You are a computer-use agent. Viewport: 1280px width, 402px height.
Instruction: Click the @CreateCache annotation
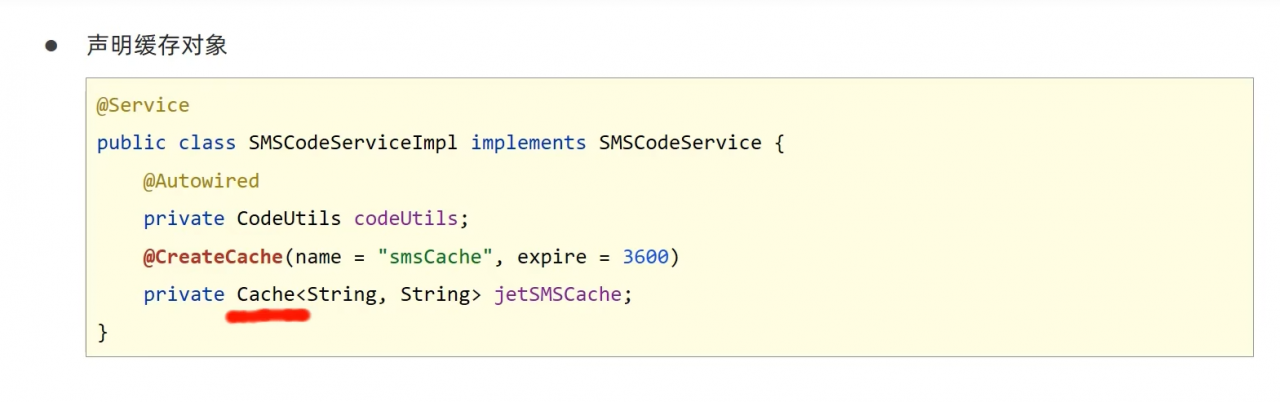point(213,257)
